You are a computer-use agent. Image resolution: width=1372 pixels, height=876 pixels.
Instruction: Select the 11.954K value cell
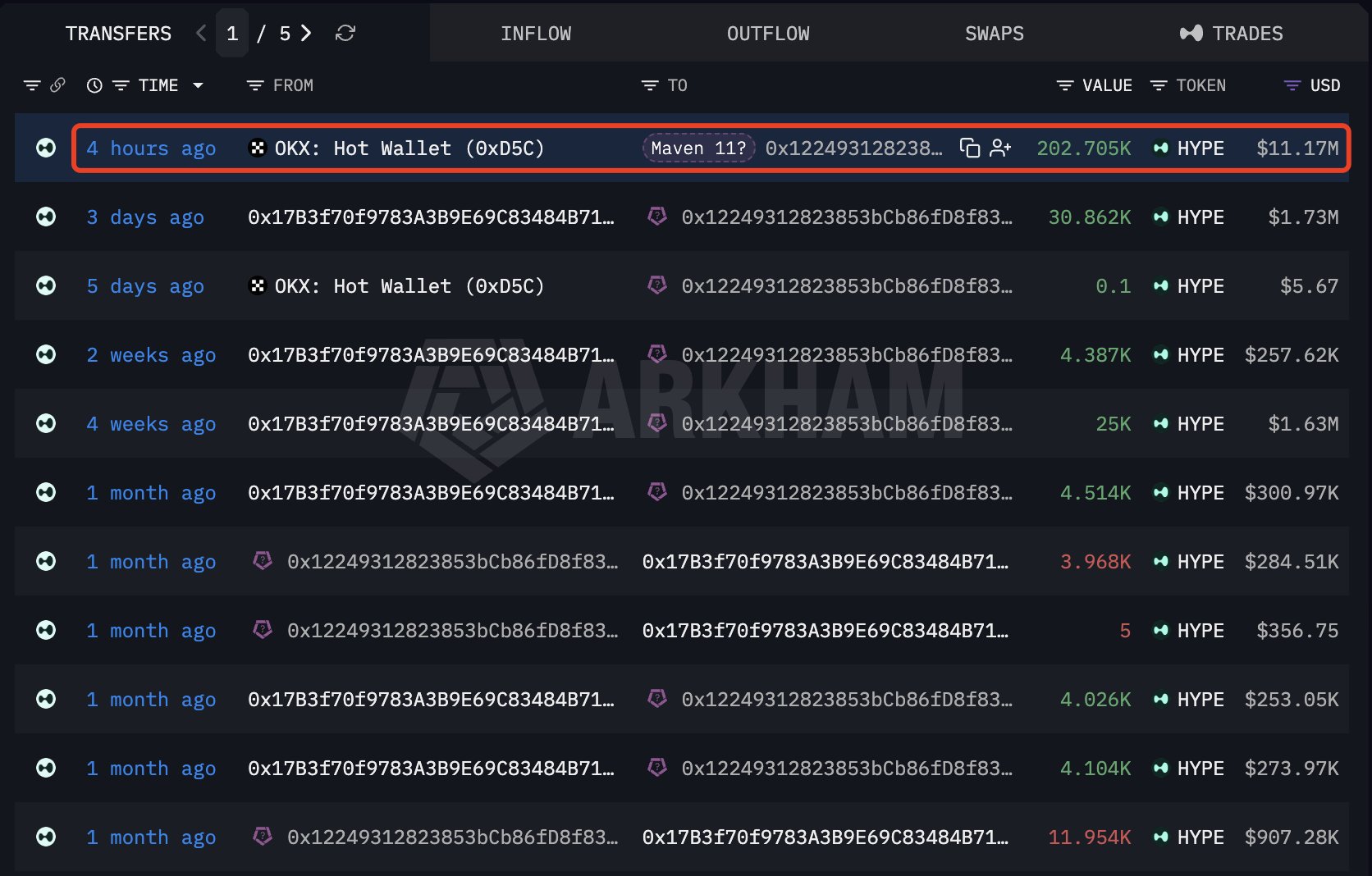tap(1090, 837)
